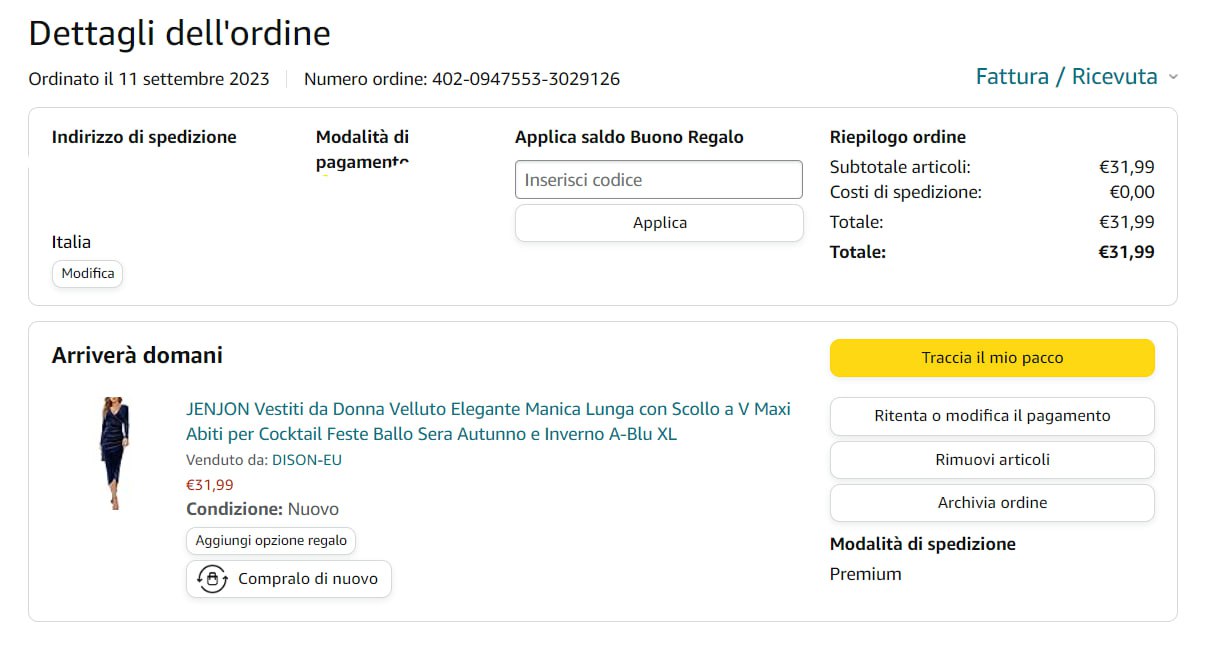The height and width of the screenshot is (647, 1225).
Task: Click the Compralo di nuovo circular arrows icon
Action: point(212,579)
